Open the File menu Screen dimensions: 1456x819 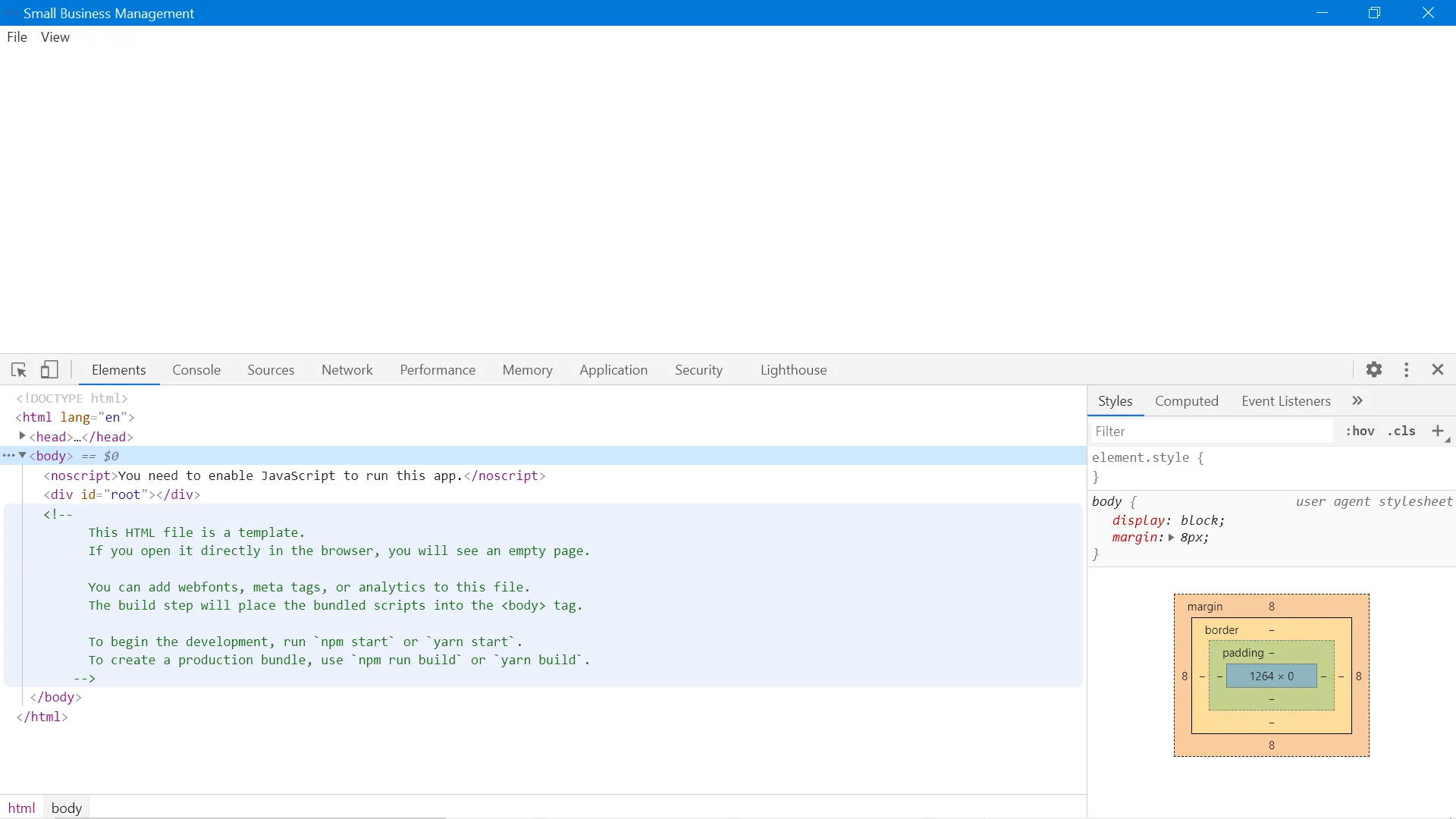(17, 37)
